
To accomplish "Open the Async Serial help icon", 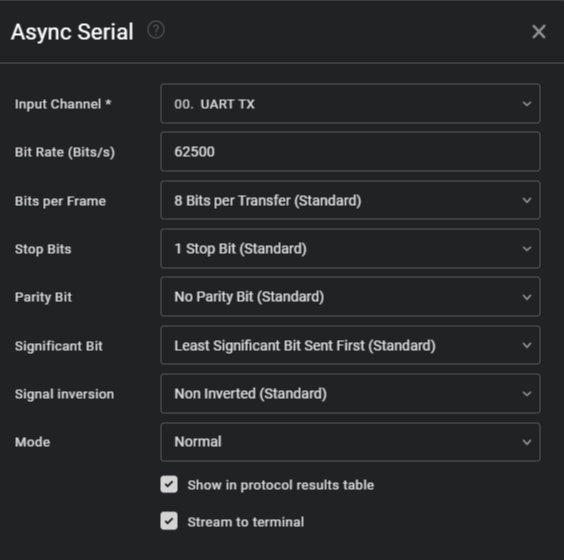I will 156,30.
